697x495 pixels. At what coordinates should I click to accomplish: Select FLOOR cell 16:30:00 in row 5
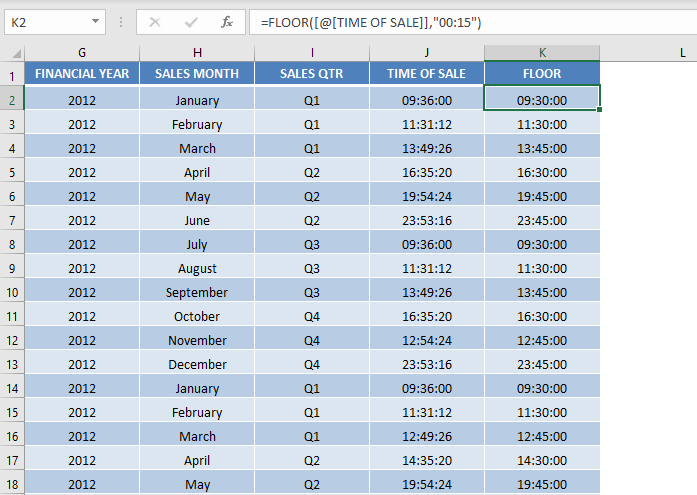pyautogui.click(x=542, y=170)
